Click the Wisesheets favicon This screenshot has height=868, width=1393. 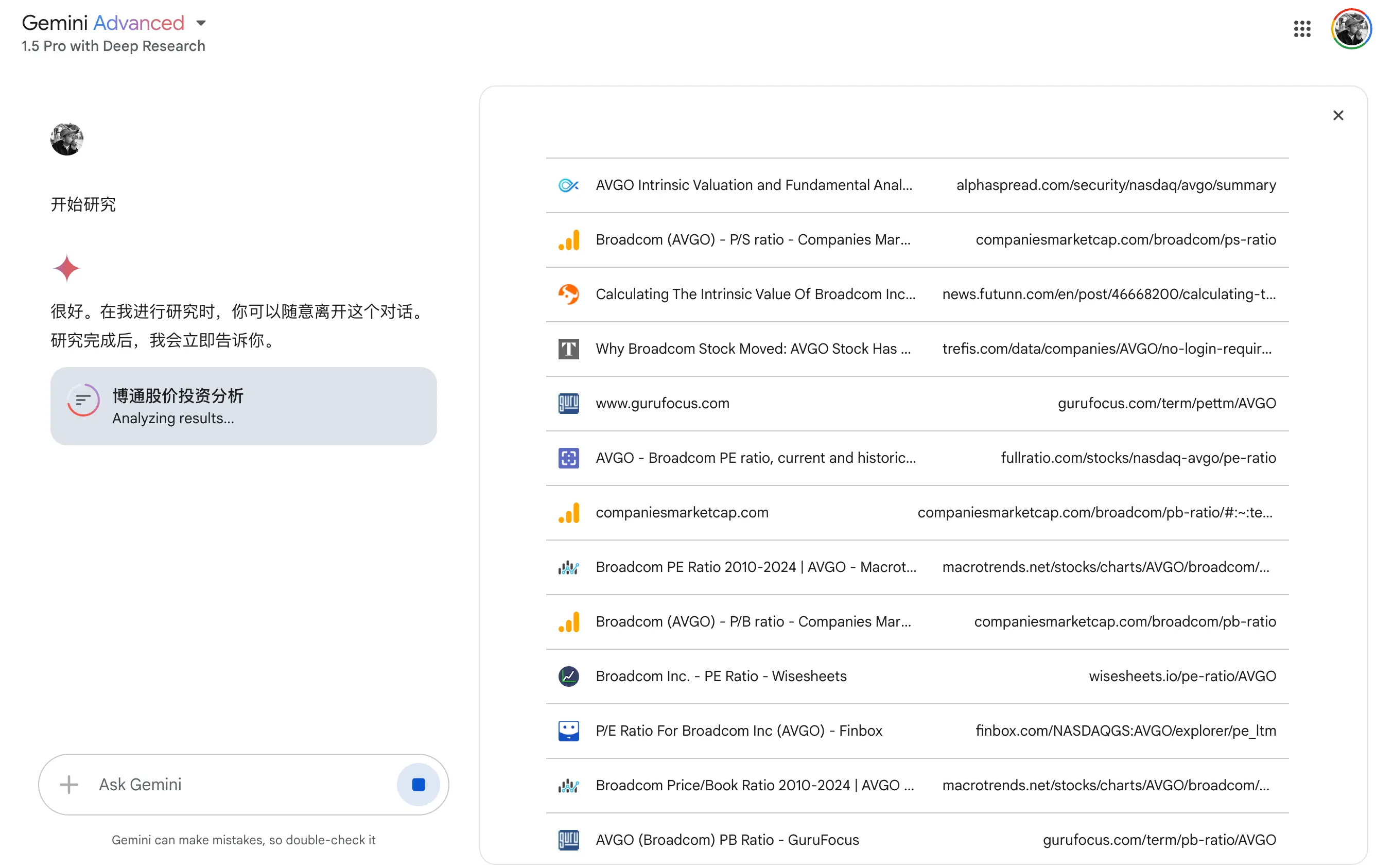tap(568, 675)
